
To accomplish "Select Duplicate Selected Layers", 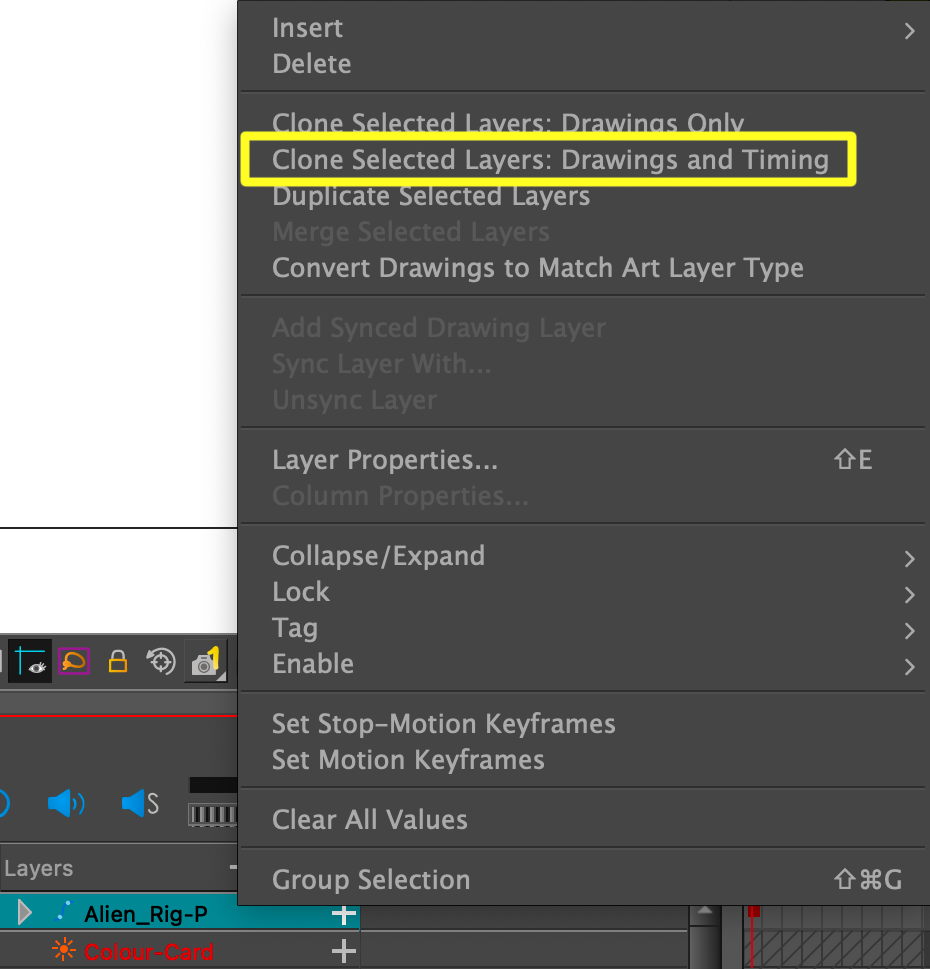I will click(x=431, y=196).
